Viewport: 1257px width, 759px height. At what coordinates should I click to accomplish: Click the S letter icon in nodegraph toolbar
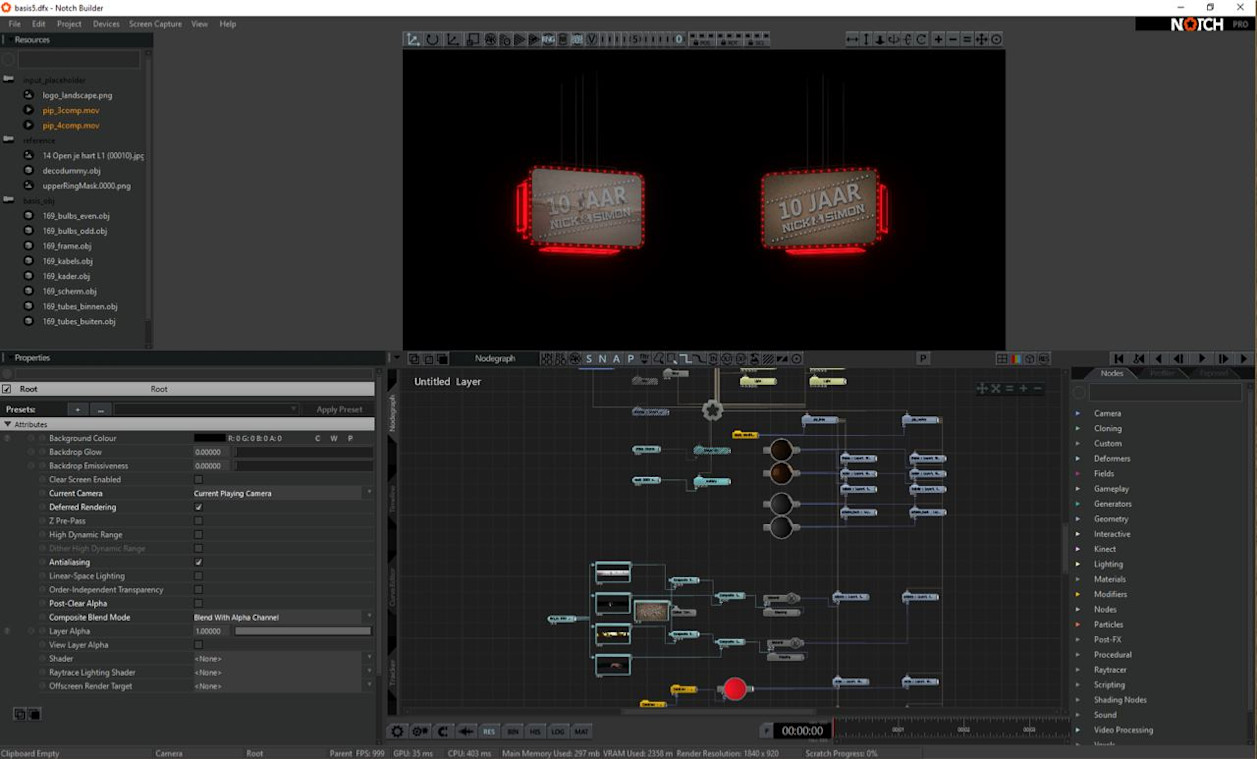point(589,359)
